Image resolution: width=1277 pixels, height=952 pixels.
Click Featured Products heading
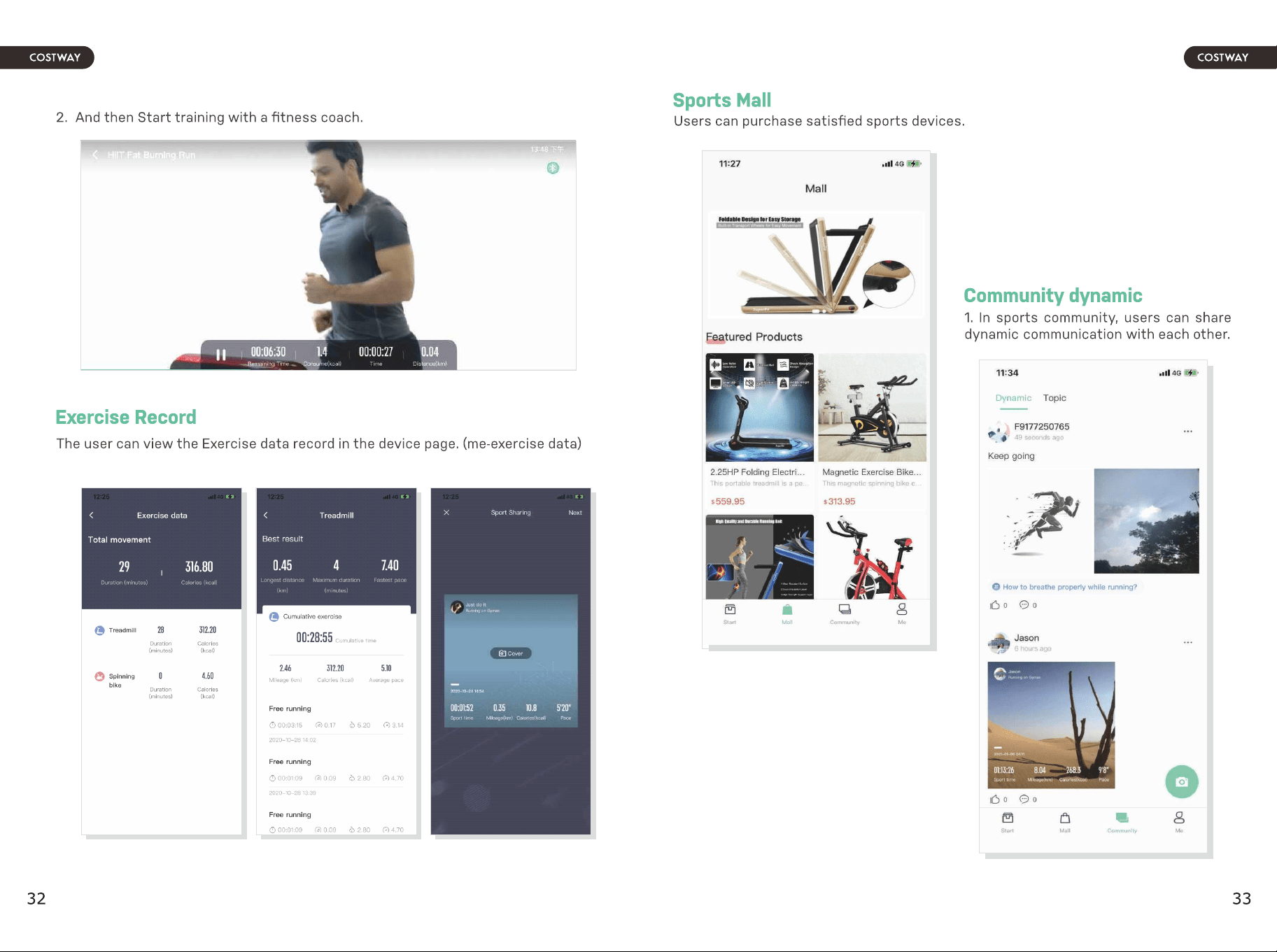(754, 336)
